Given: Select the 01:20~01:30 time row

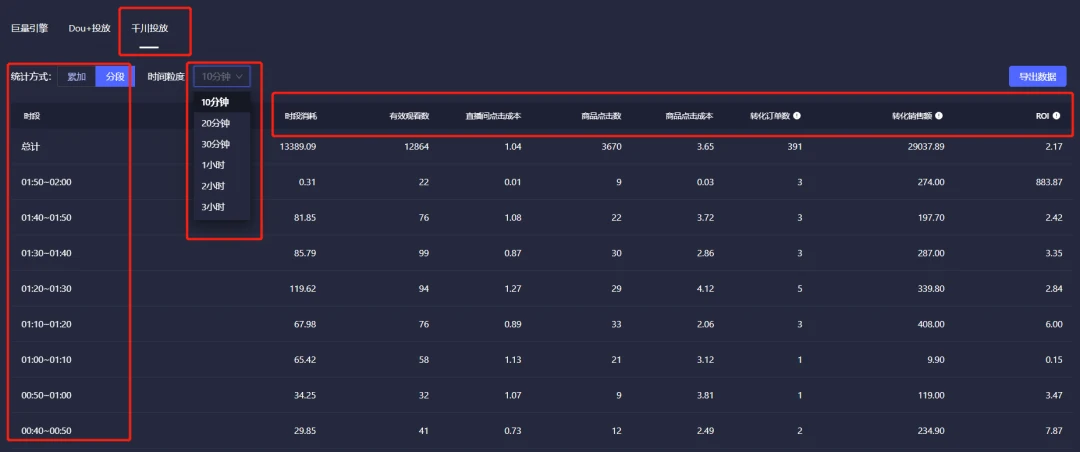Looking at the screenshot, I should click(47, 289).
